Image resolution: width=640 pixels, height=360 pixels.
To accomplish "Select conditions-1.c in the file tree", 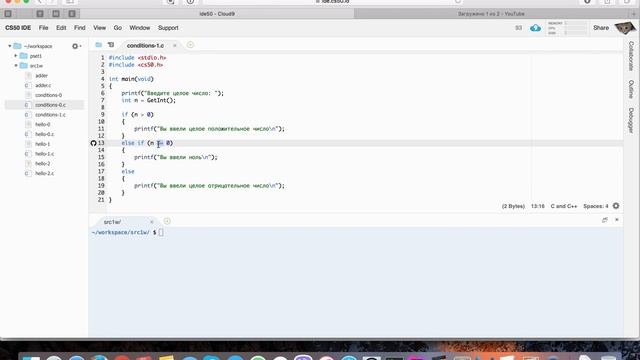I will (x=50, y=115).
